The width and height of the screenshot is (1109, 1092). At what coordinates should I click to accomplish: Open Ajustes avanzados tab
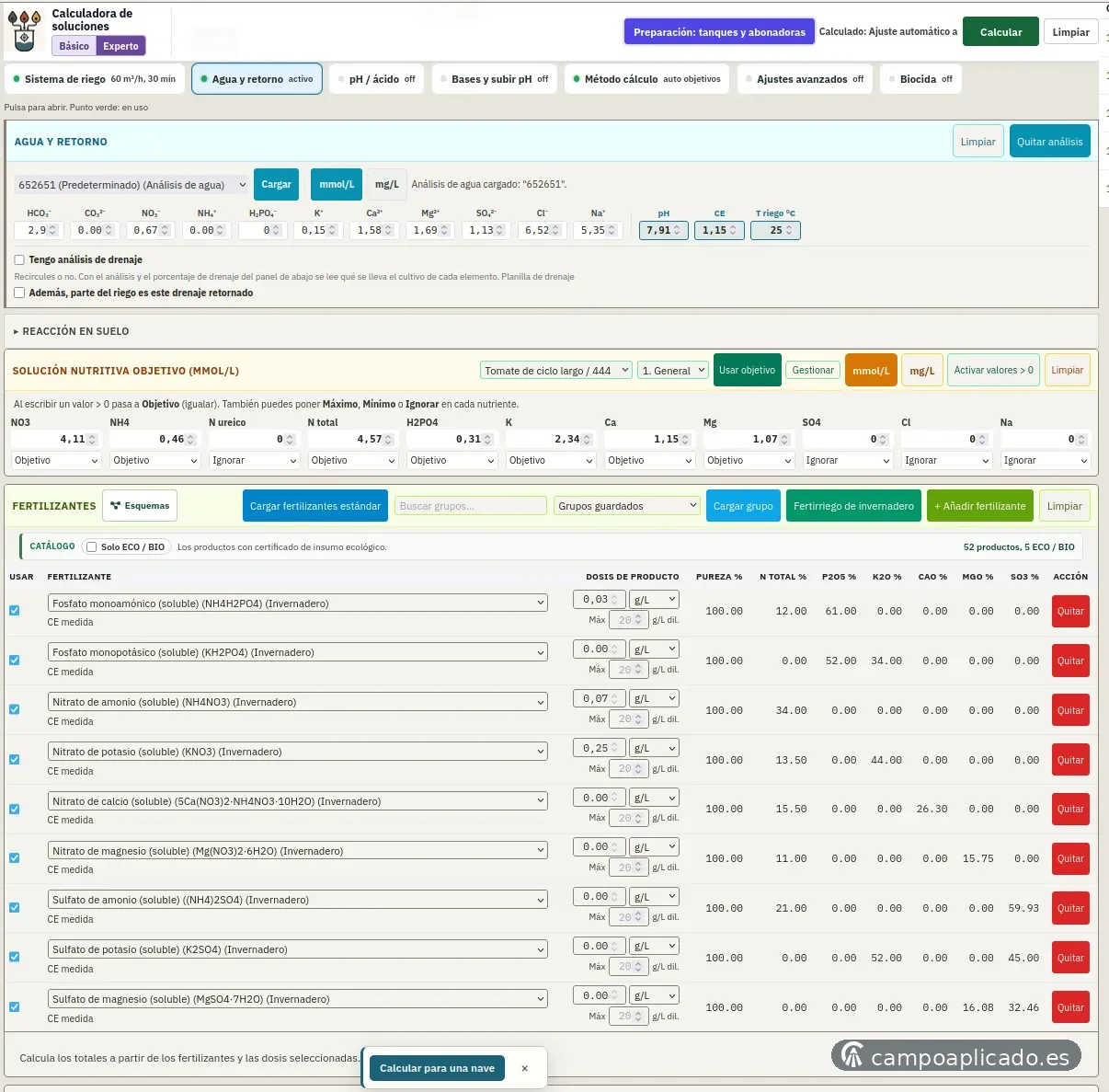805,79
